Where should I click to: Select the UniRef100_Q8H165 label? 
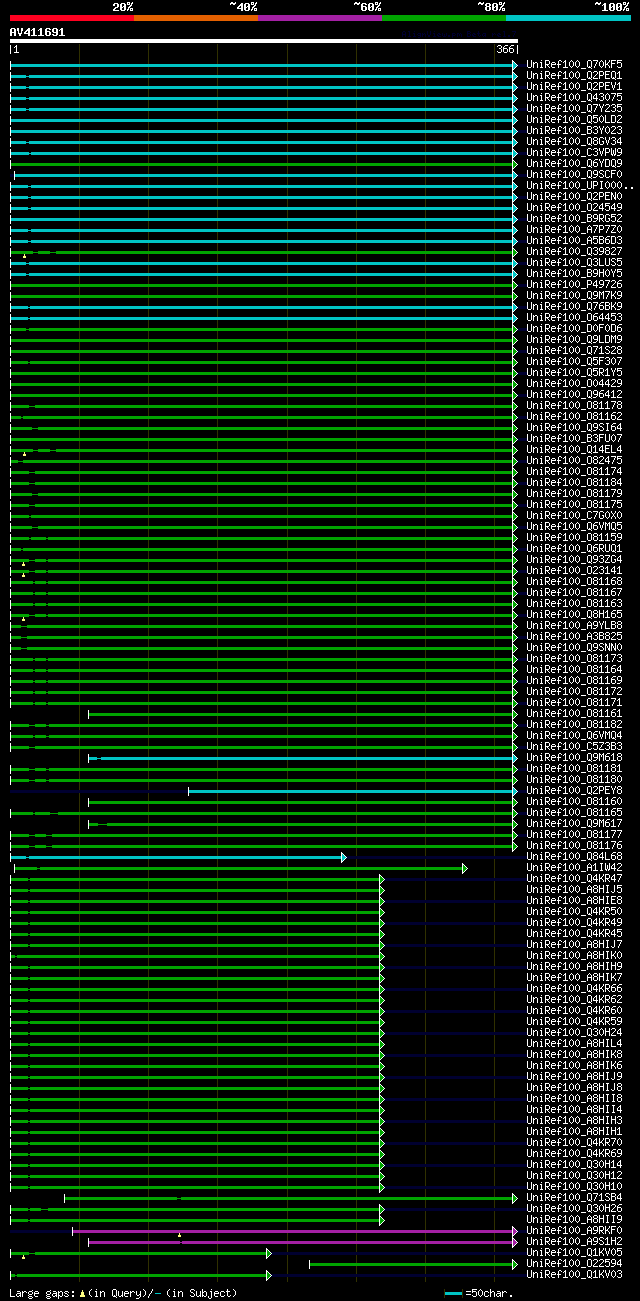click(574, 614)
